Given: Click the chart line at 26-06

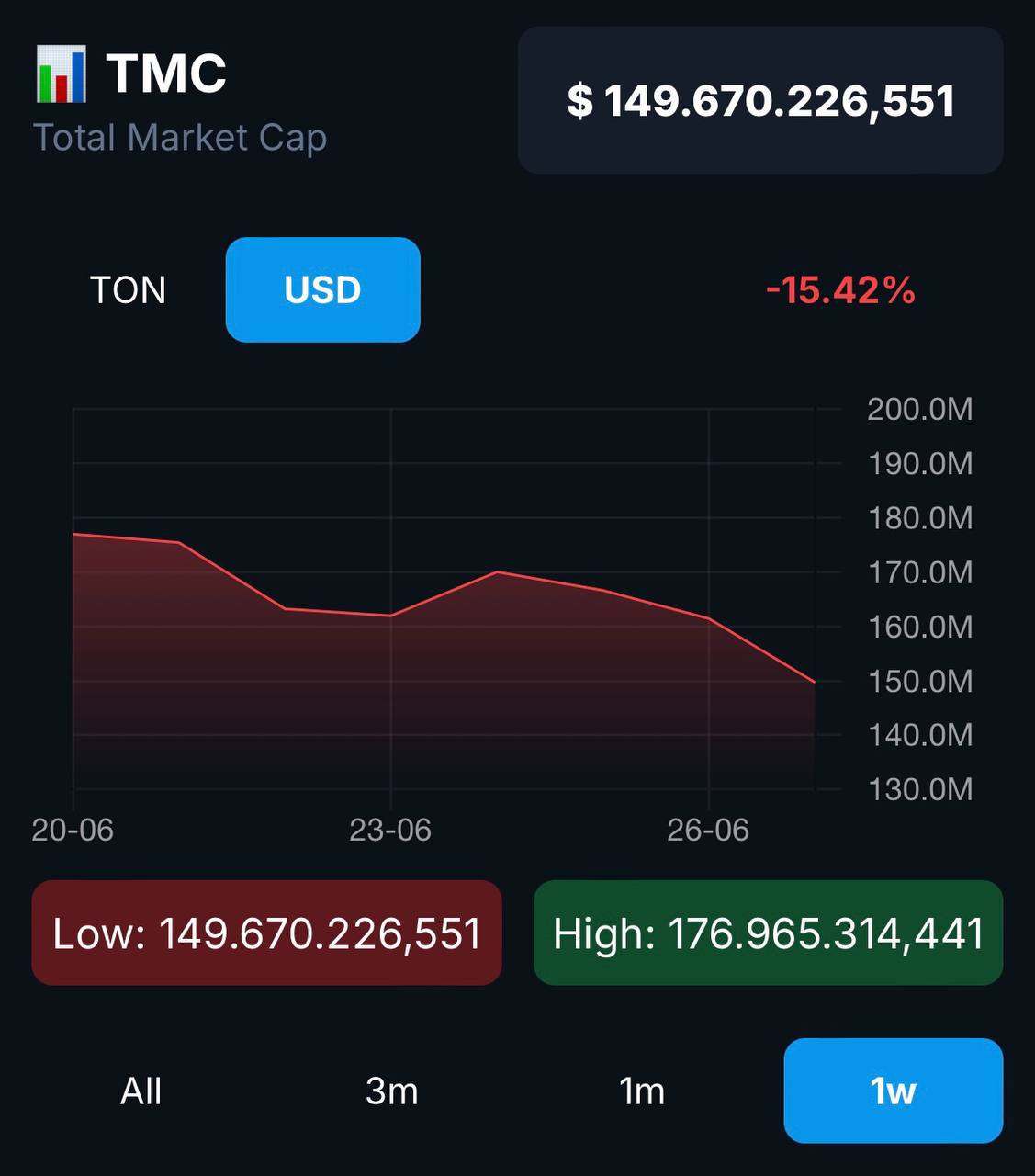Looking at the screenshot, I should 709,618.
